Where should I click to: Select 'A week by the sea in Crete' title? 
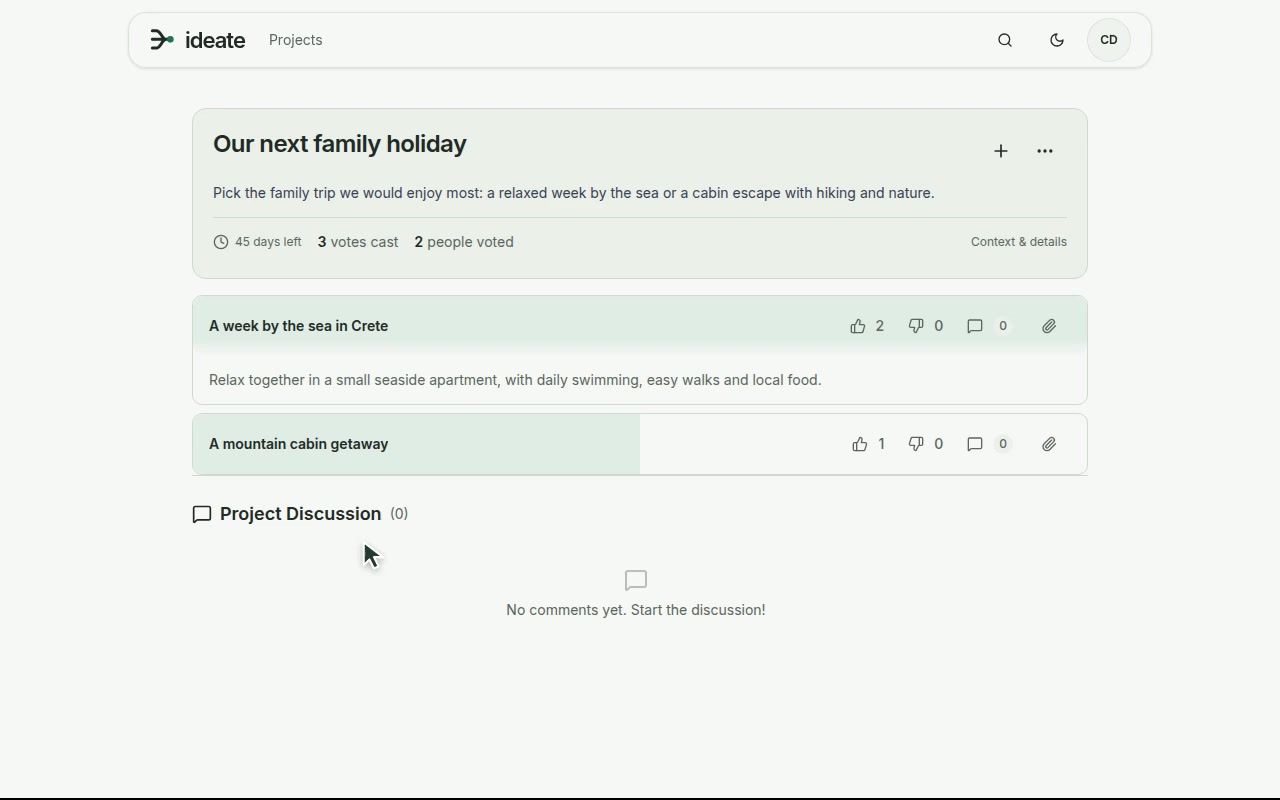298,326
